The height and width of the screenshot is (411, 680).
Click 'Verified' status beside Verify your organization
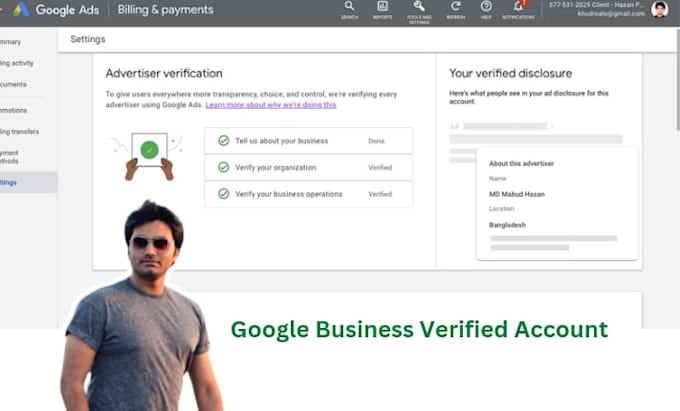tap(380, 167)
